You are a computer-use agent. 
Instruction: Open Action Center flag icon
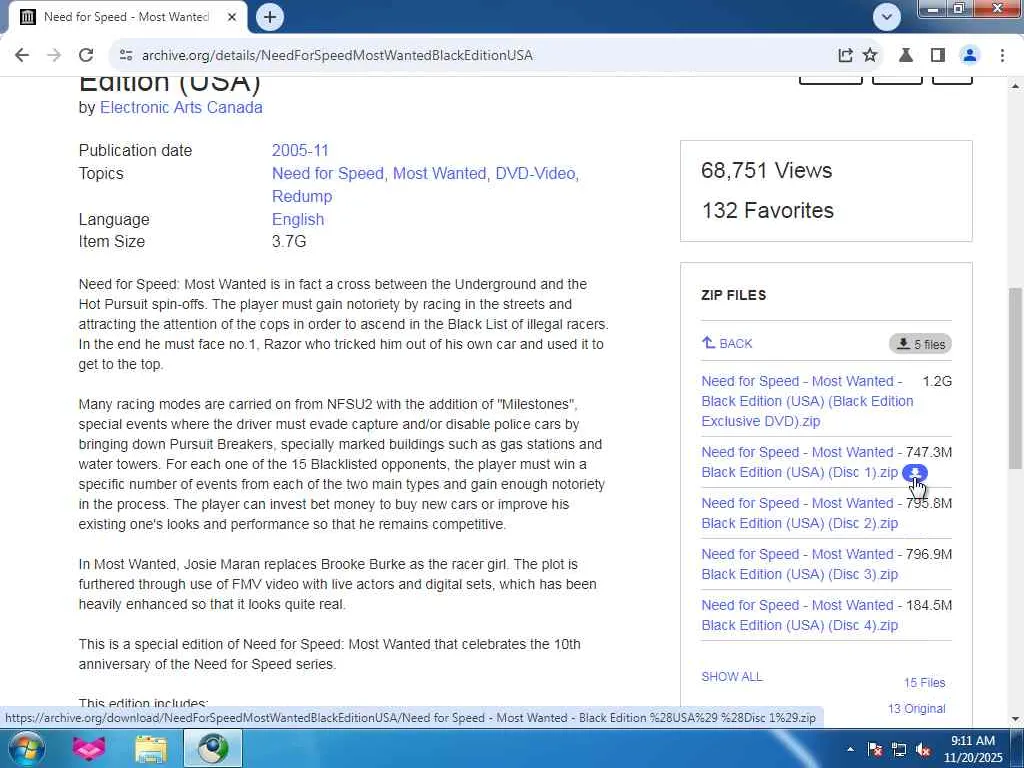tap(875, 749)
